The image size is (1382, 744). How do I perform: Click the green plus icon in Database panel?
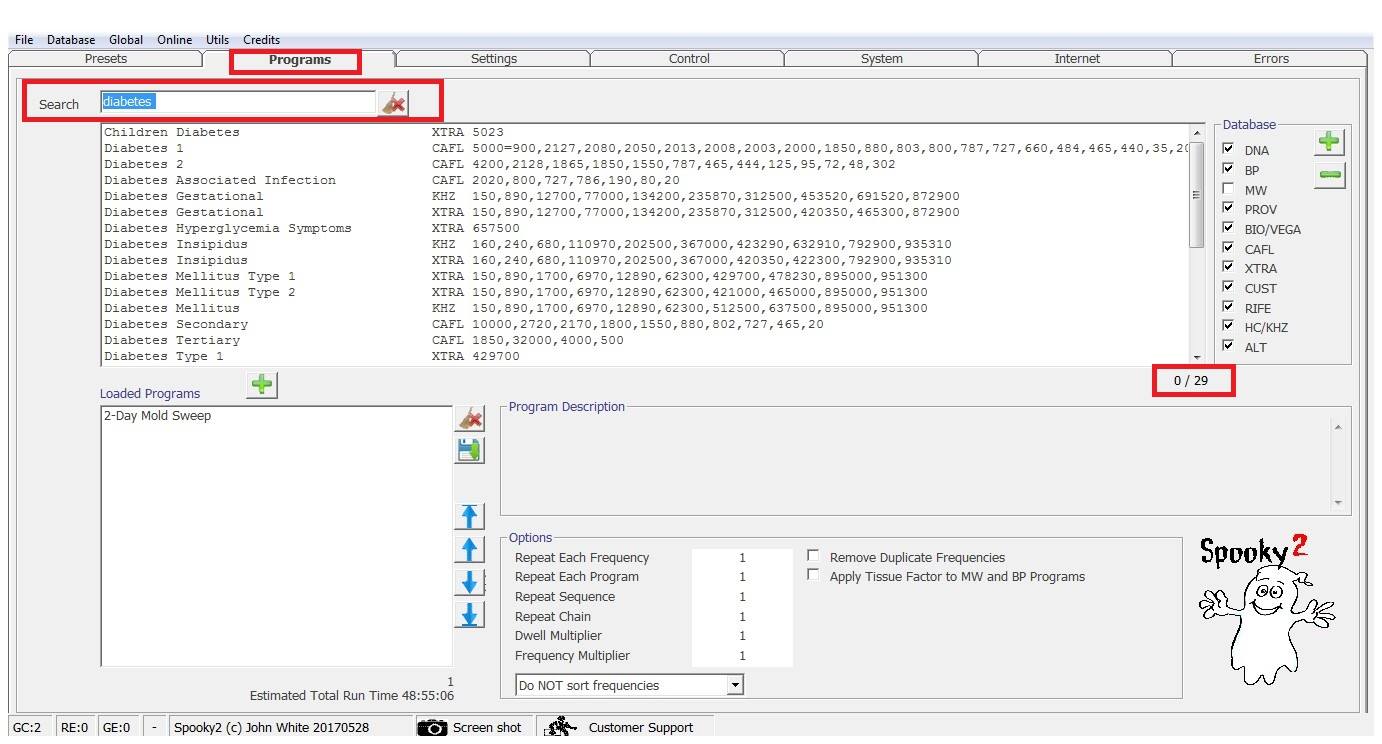pyautogui.click(x=1328, y=142)
